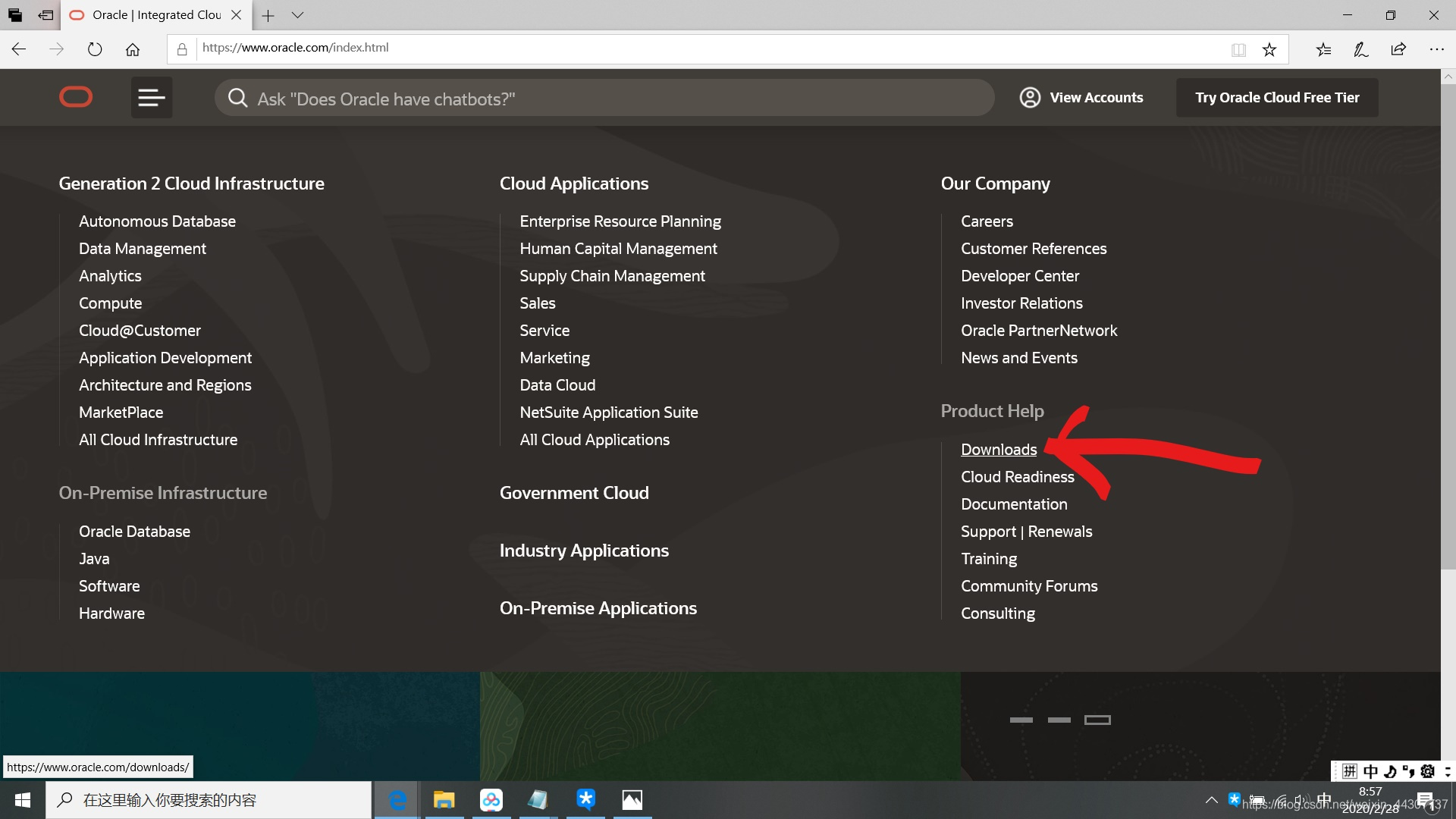Screen dimensions: 1456x819
Task: Click the browser forward navigation icon
Action: (57, 47)
